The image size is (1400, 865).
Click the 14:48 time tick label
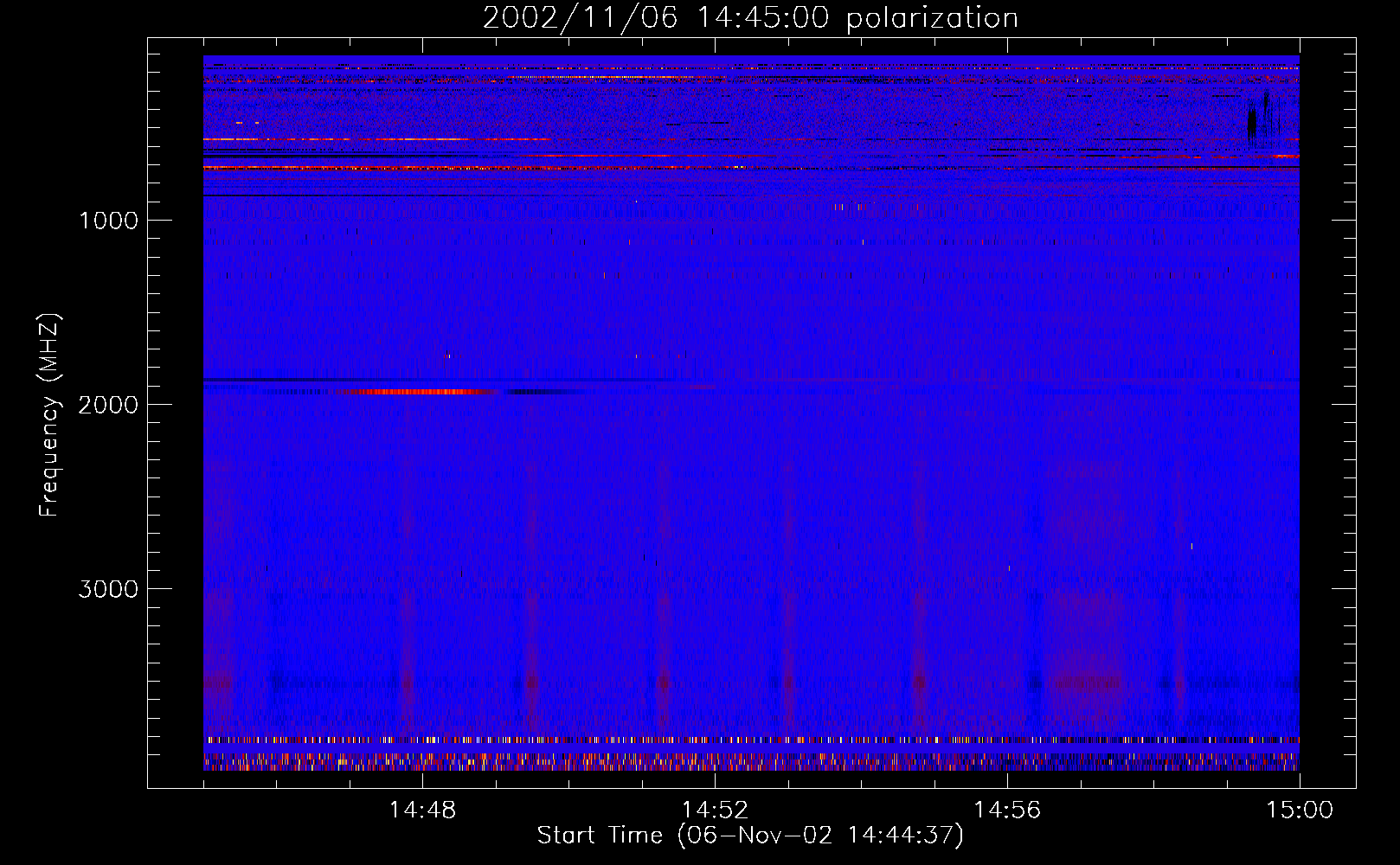click(422, 810)
